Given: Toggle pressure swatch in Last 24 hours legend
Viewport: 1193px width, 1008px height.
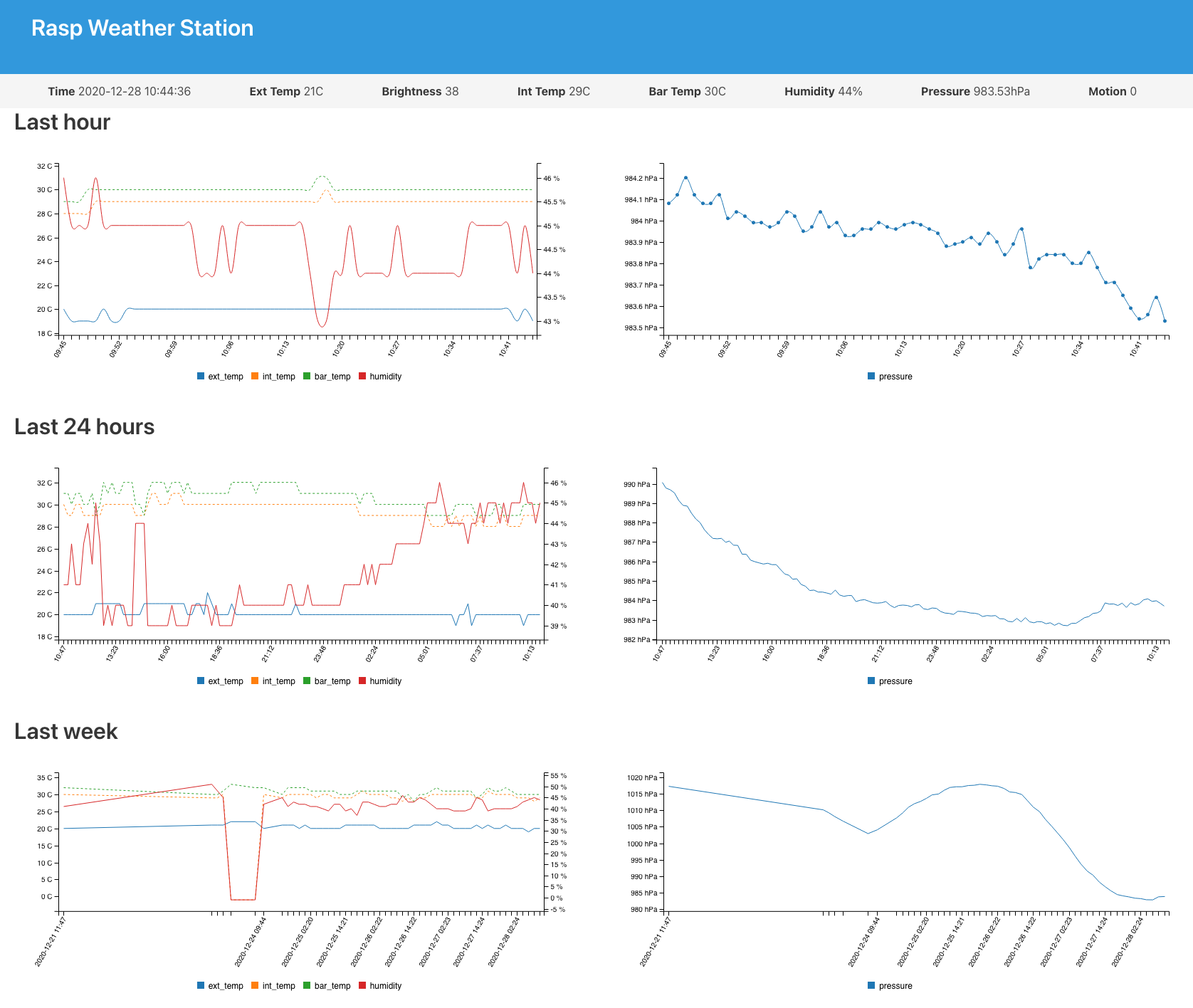Looking at the screenshot, I should point(871,681).
